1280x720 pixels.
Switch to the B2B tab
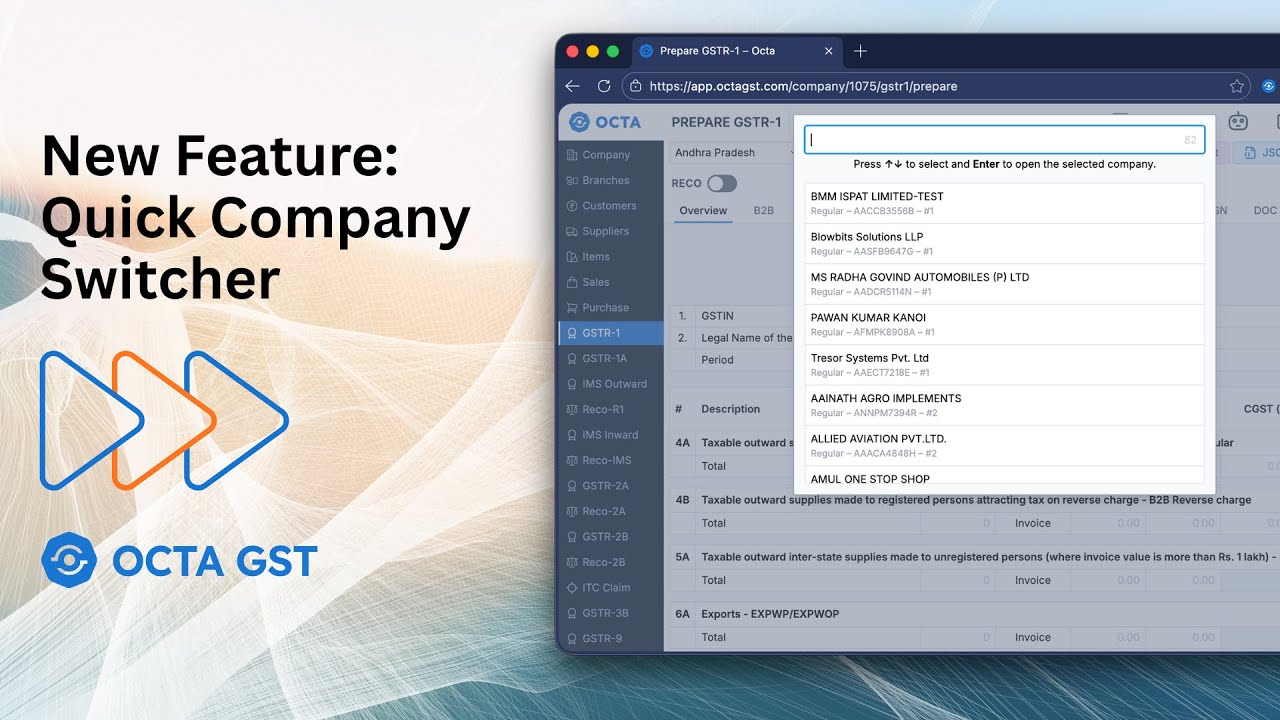point(764,211)
